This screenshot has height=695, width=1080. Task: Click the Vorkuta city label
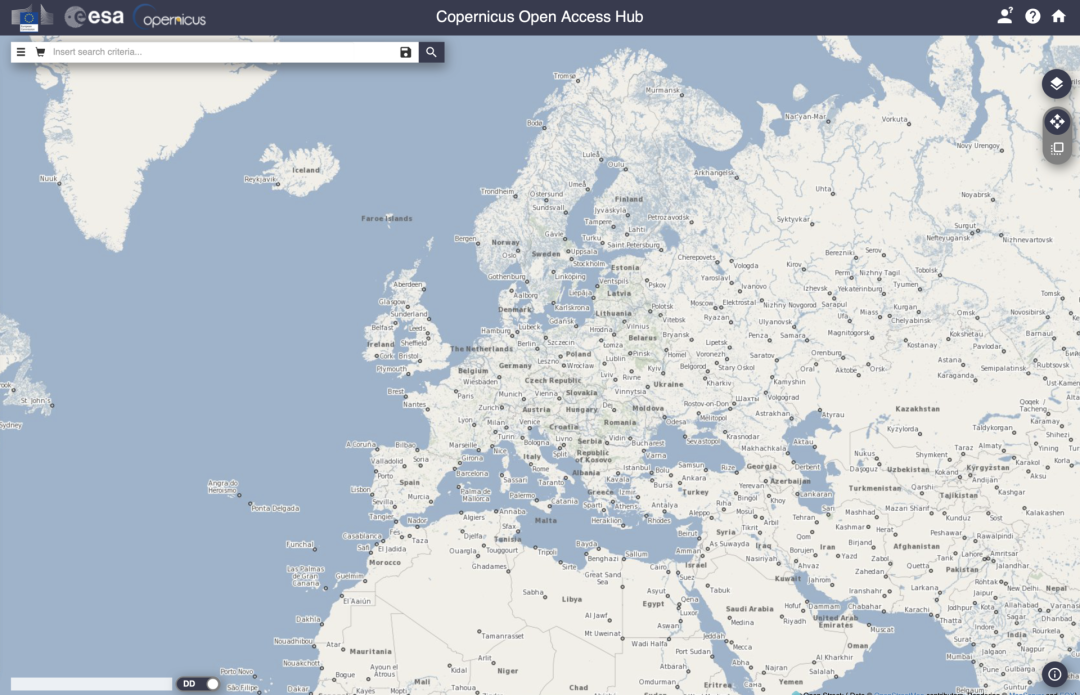coord(895,119)
